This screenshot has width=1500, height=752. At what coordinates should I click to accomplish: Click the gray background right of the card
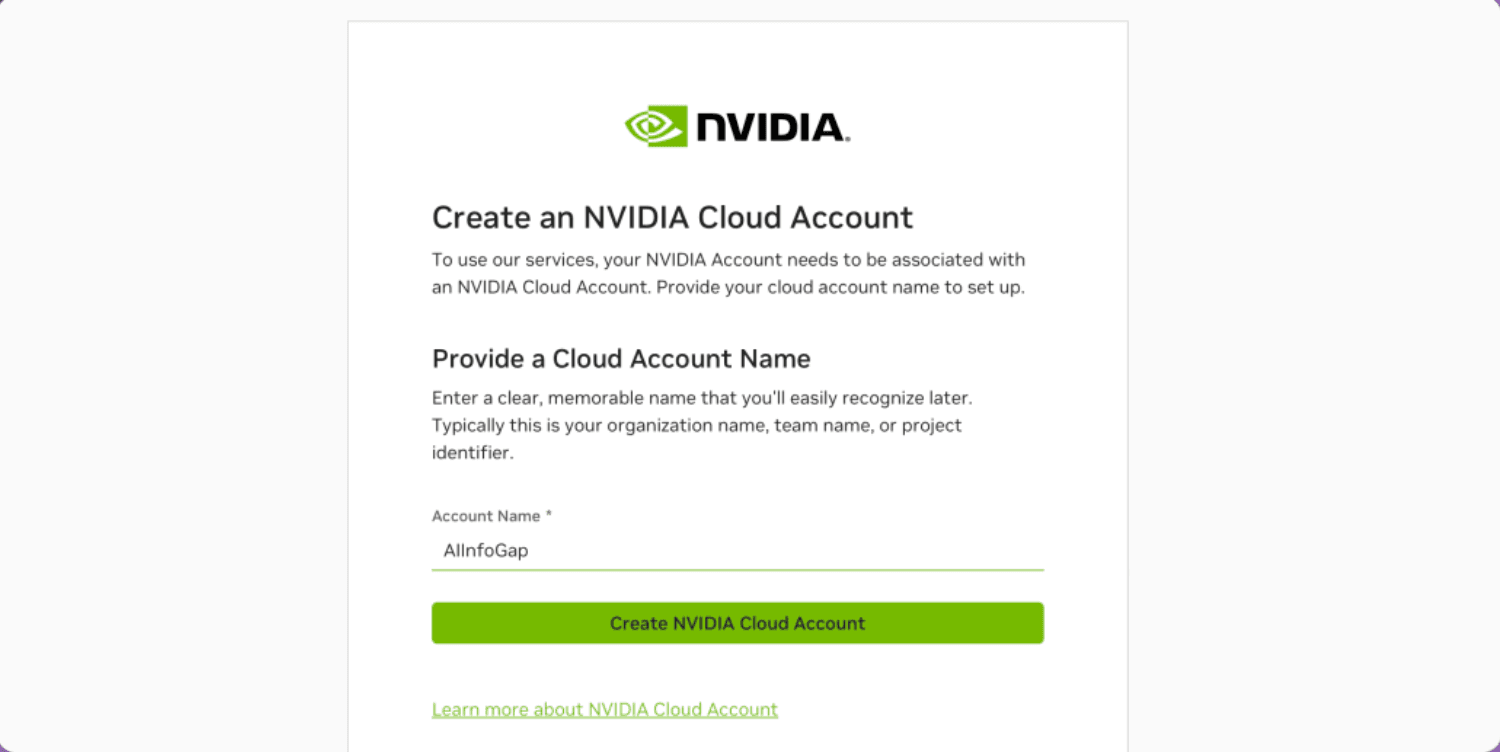click(x=1314, y=380)
